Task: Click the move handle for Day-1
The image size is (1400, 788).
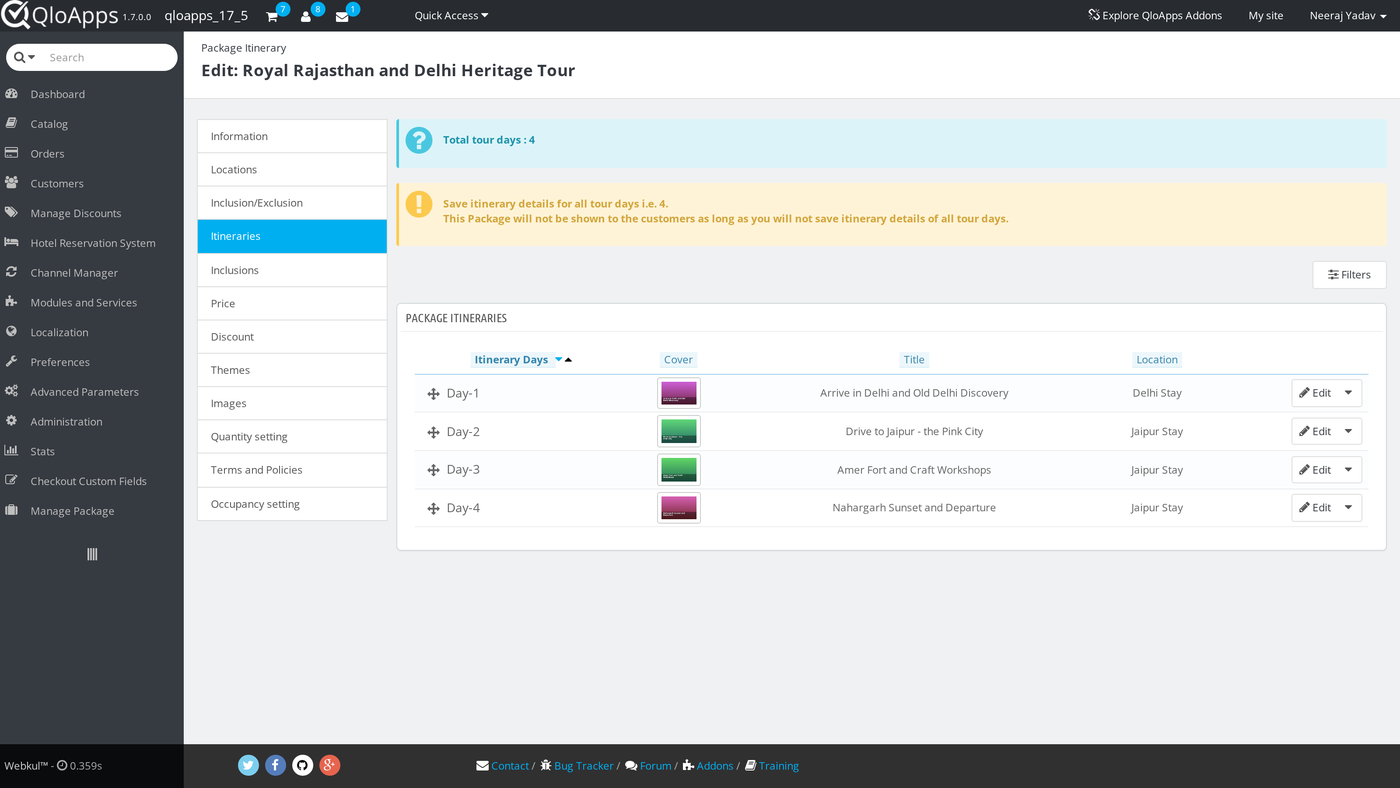Action: pyautogui.click(x=433, y=394)
